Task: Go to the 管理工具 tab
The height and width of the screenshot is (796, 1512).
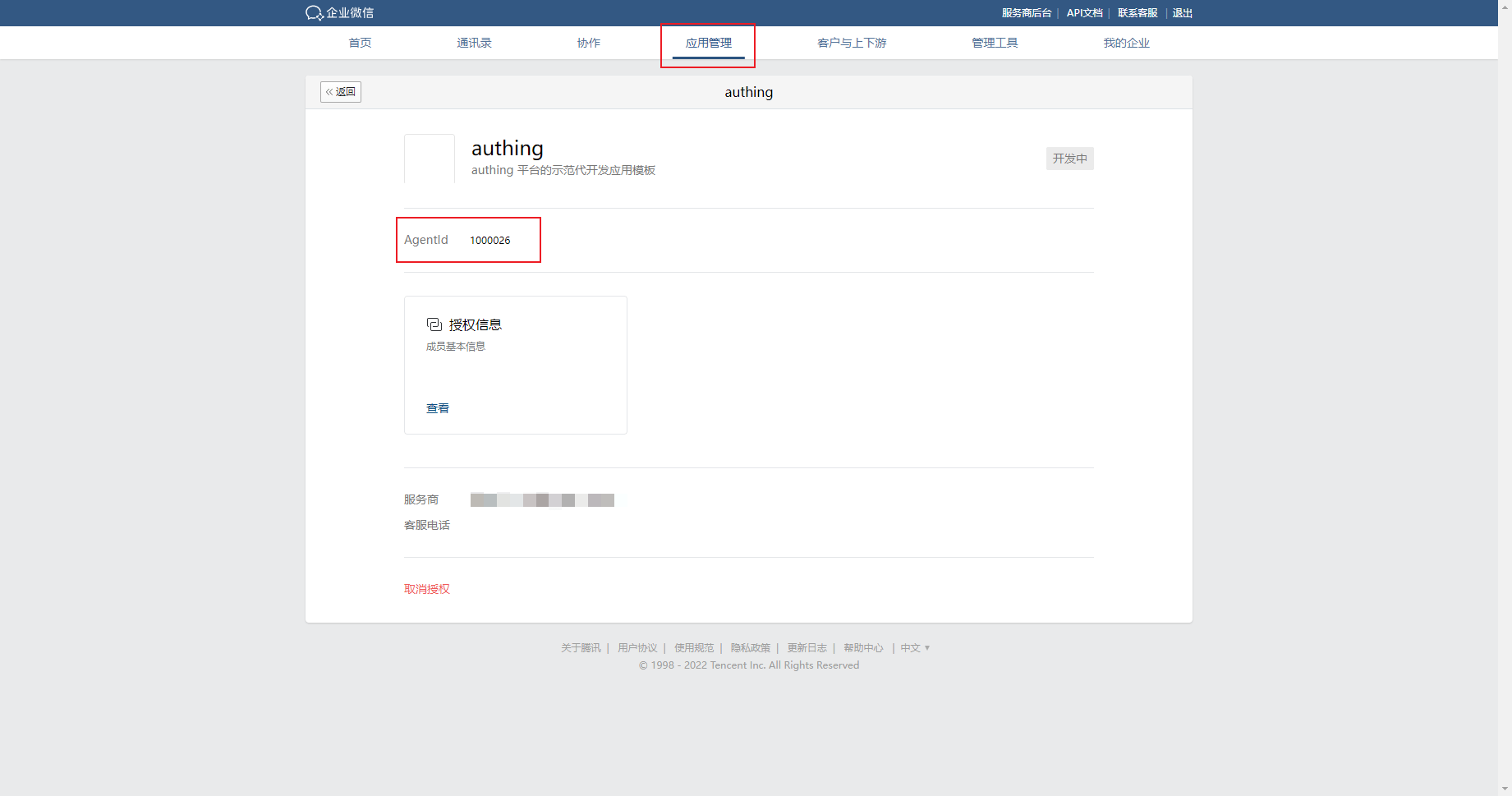Action: (995, 43)
